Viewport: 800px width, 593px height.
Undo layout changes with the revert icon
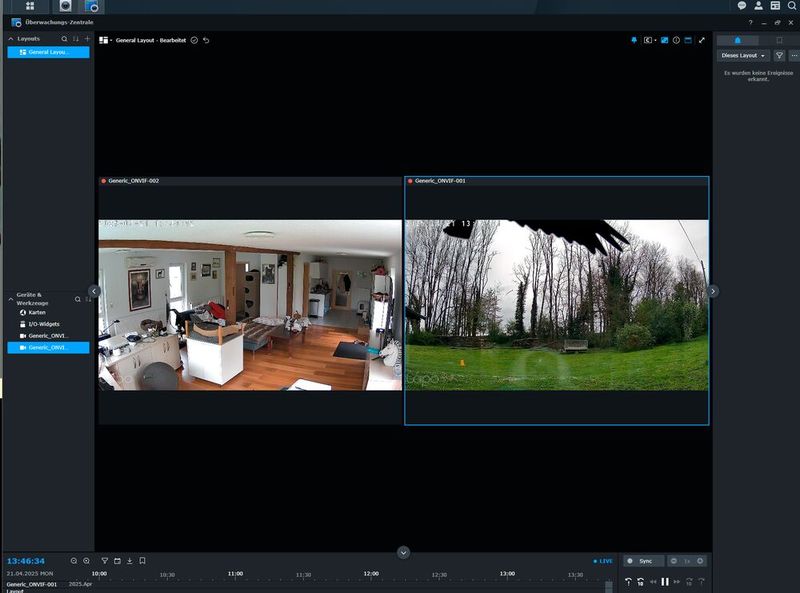pyautogui.click(x=206, y=40)
